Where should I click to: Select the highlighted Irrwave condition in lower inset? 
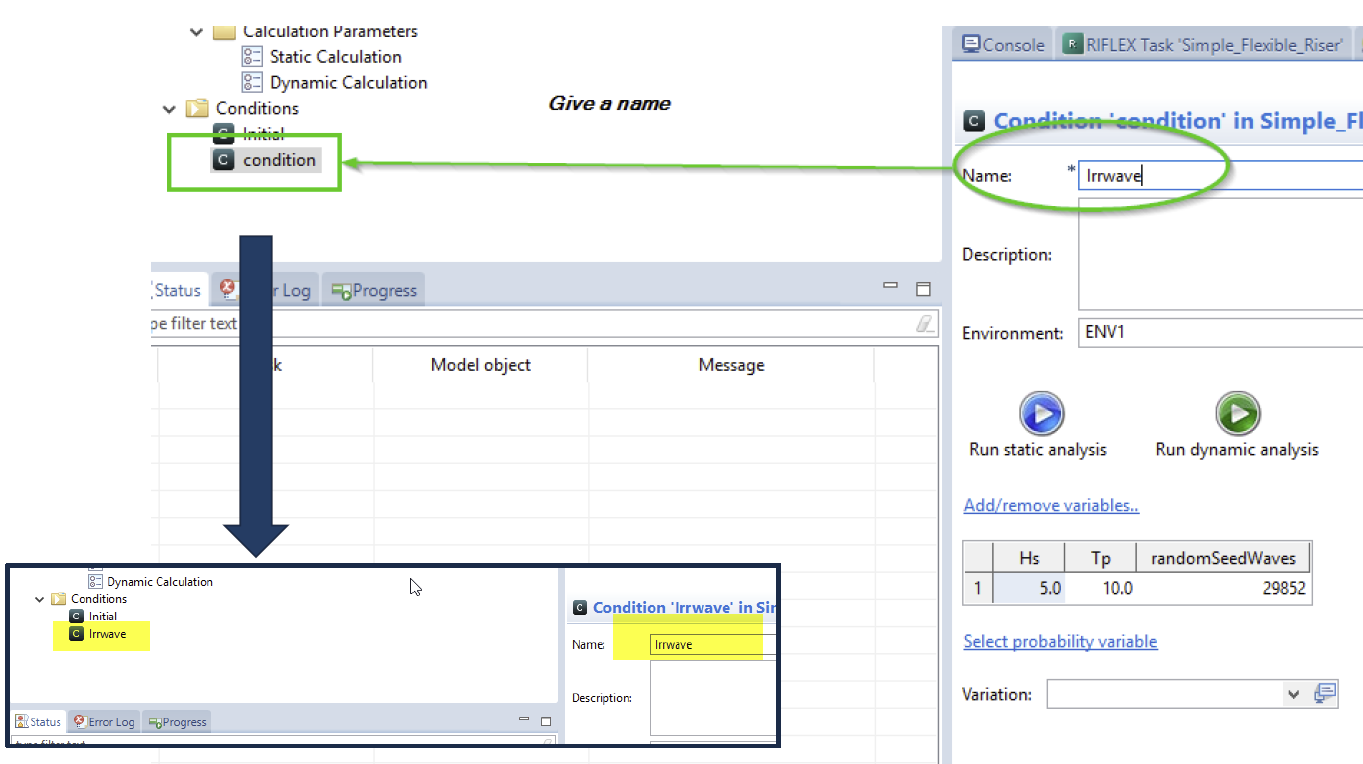pyautogui.click(x=107, y=634)
